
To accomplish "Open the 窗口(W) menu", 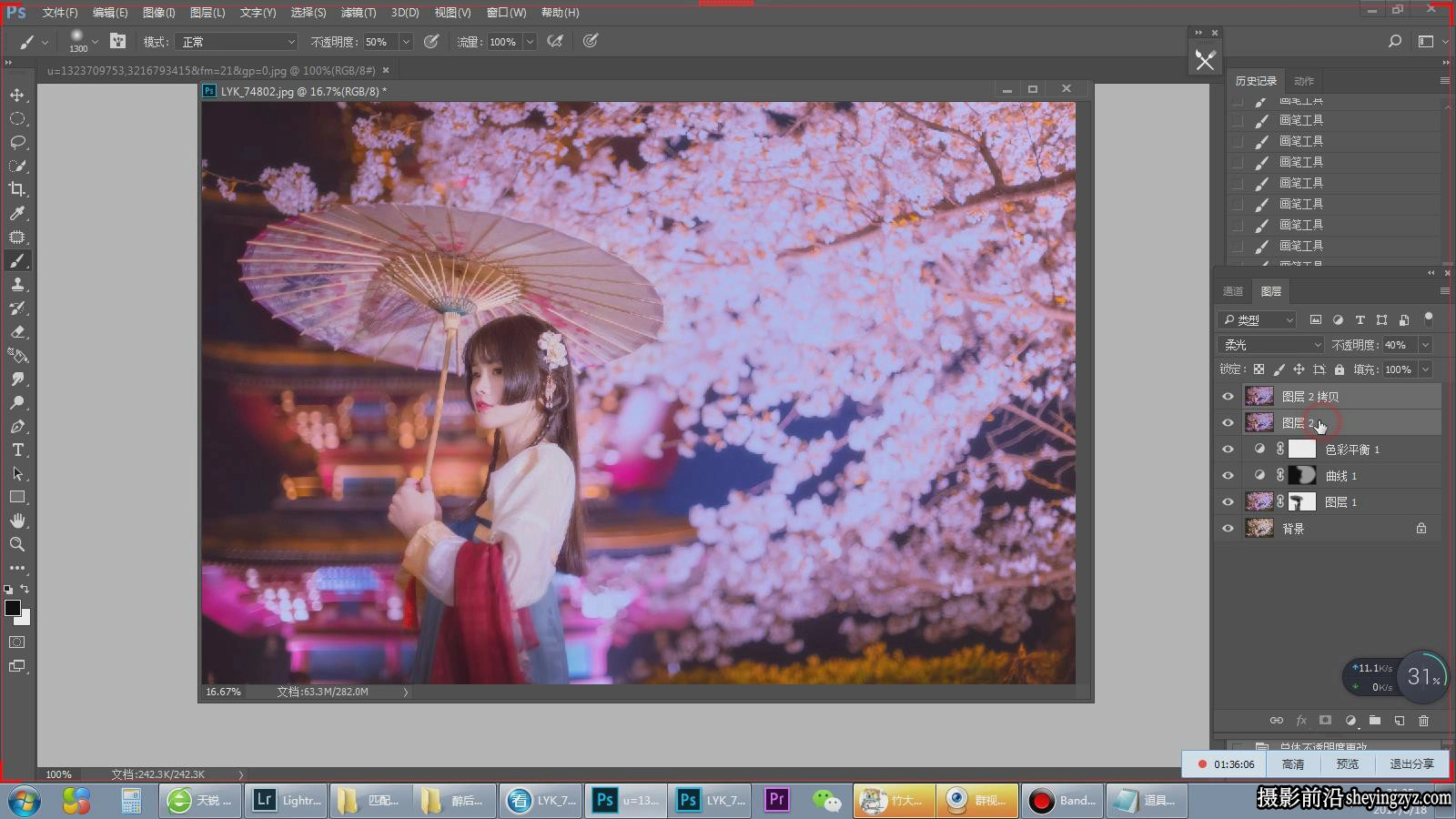I will click(507, 13).
